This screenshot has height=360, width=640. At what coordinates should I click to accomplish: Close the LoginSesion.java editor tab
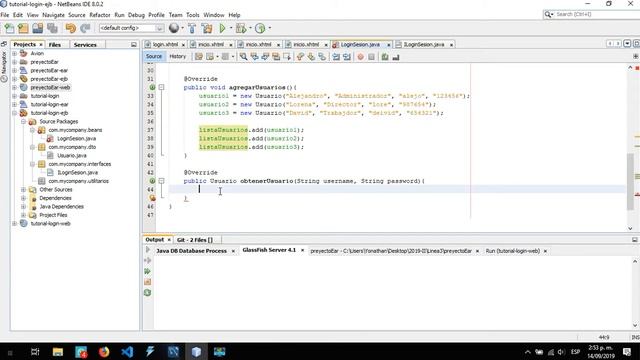point(389,45)
